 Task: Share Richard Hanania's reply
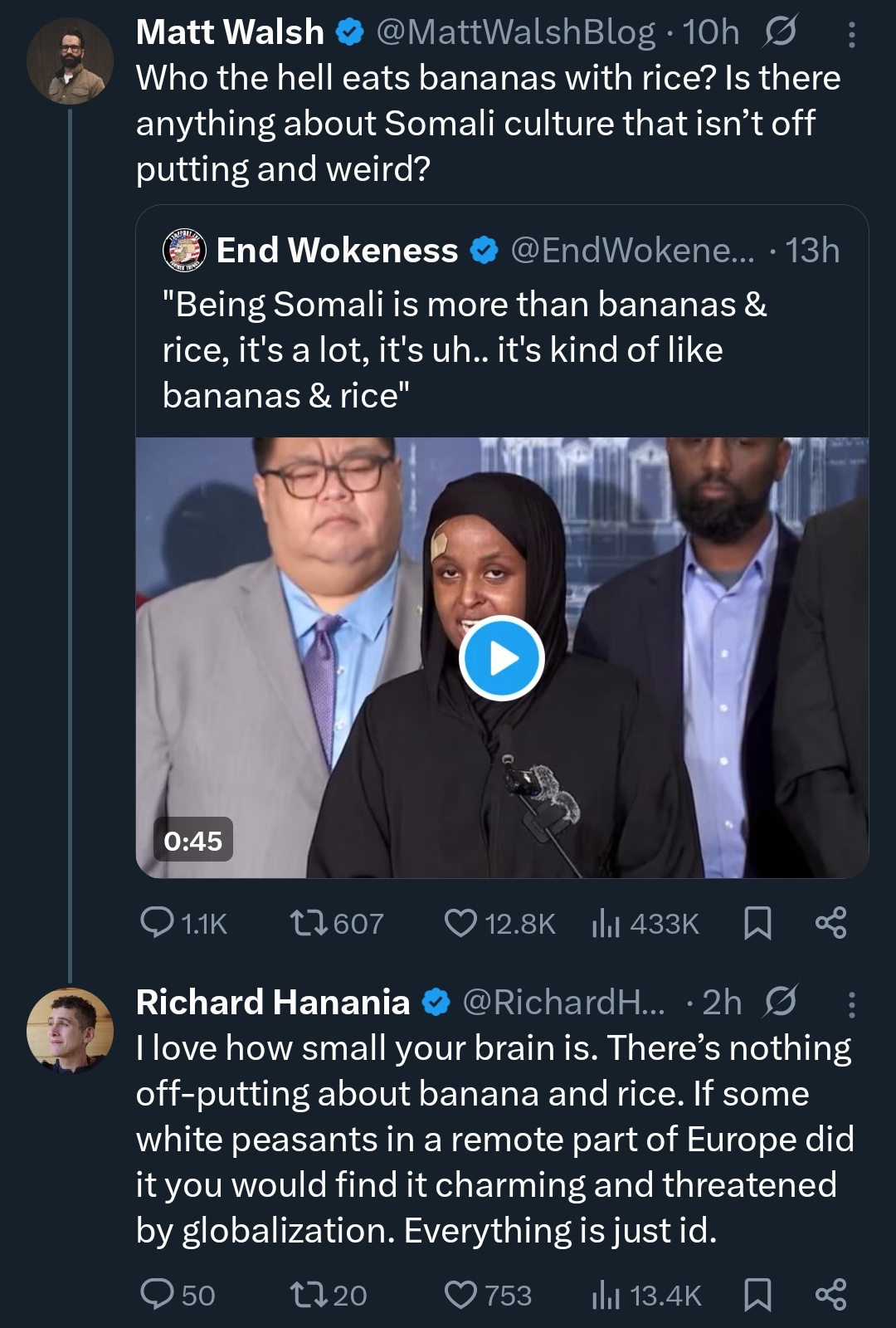[830, 1295]
